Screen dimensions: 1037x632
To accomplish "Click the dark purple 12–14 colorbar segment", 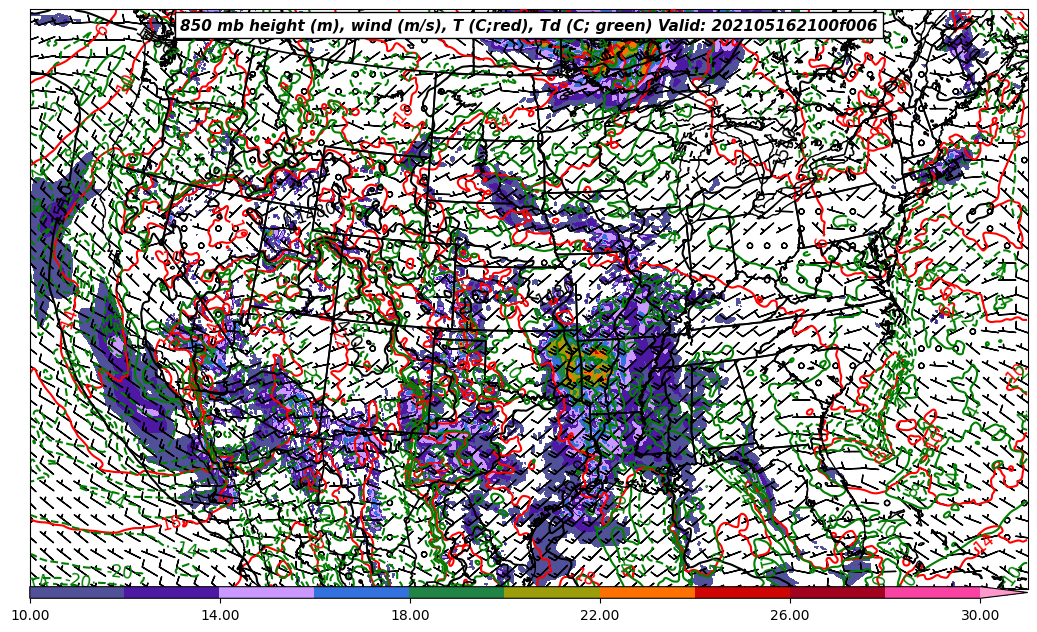I will 172,592.
